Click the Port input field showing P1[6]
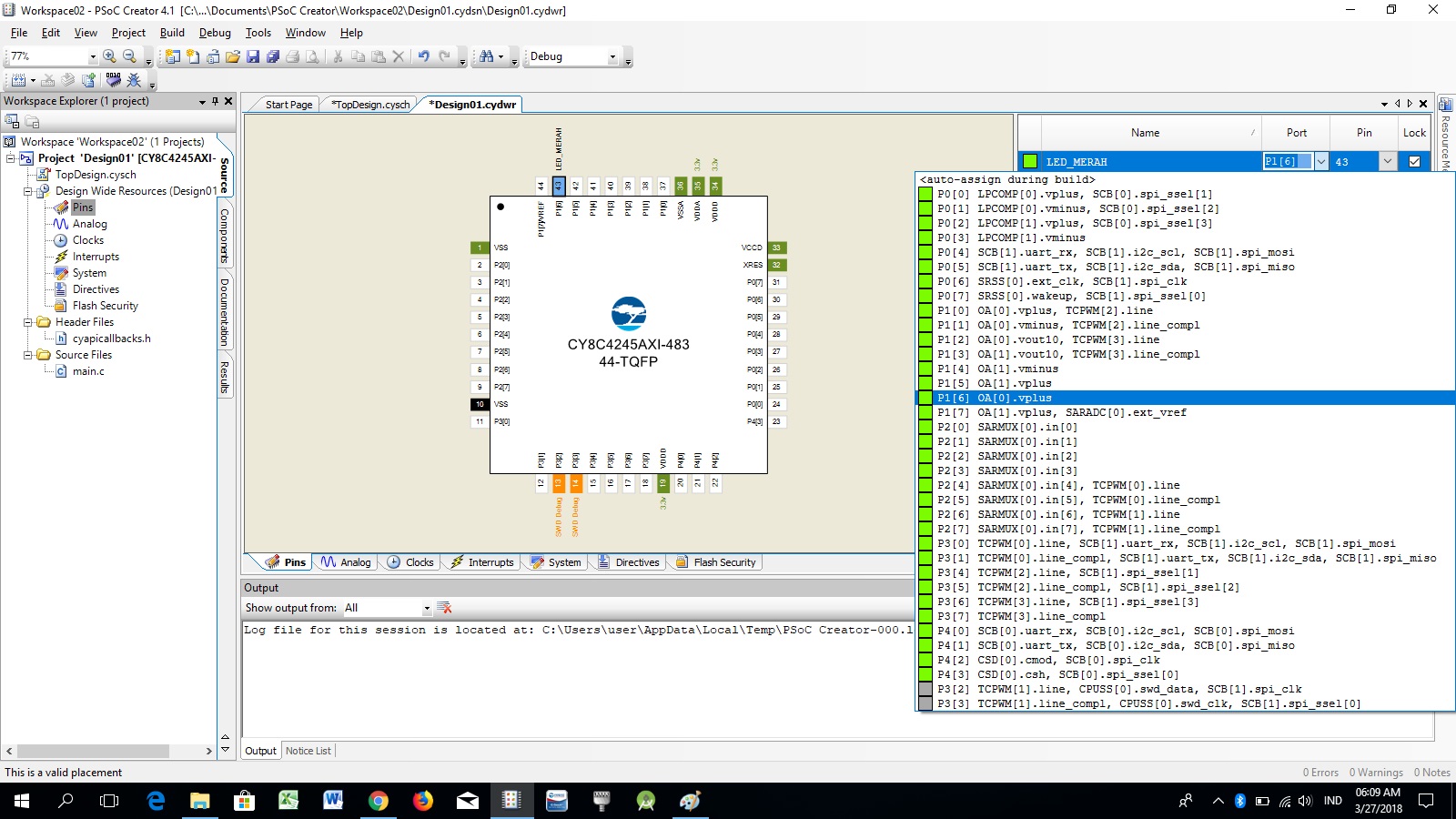1456x819 pixels. [x=1288, y=162]
